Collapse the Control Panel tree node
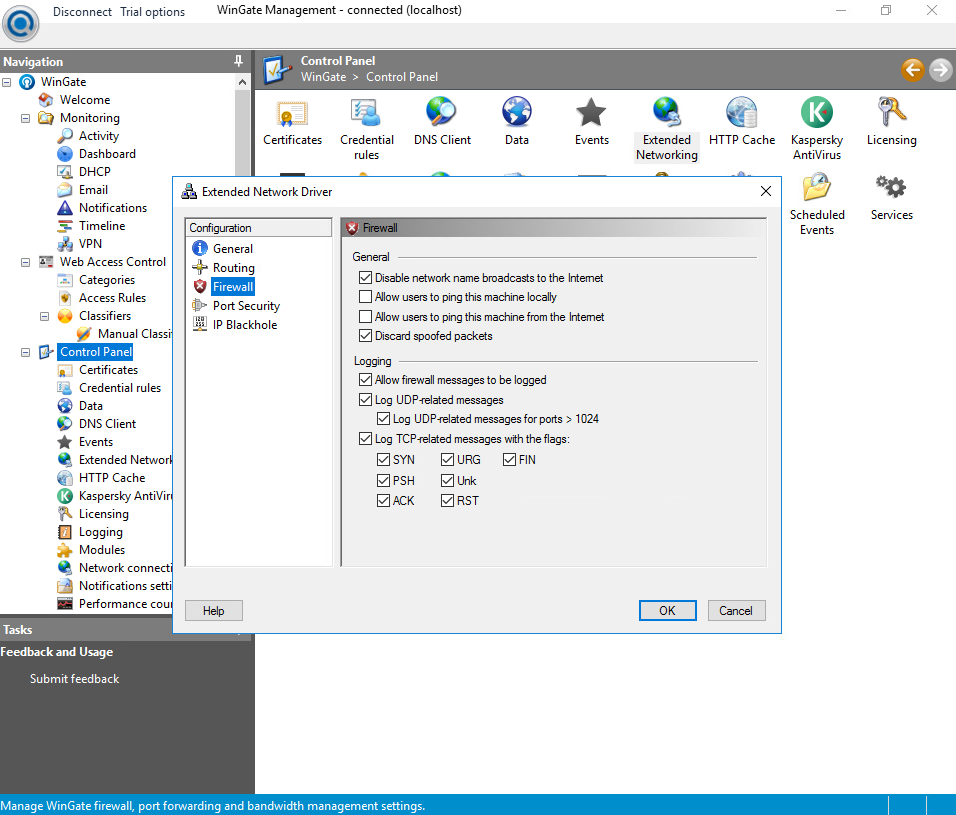The width and height of the screenshot is (956, 815). coord(26,352)
